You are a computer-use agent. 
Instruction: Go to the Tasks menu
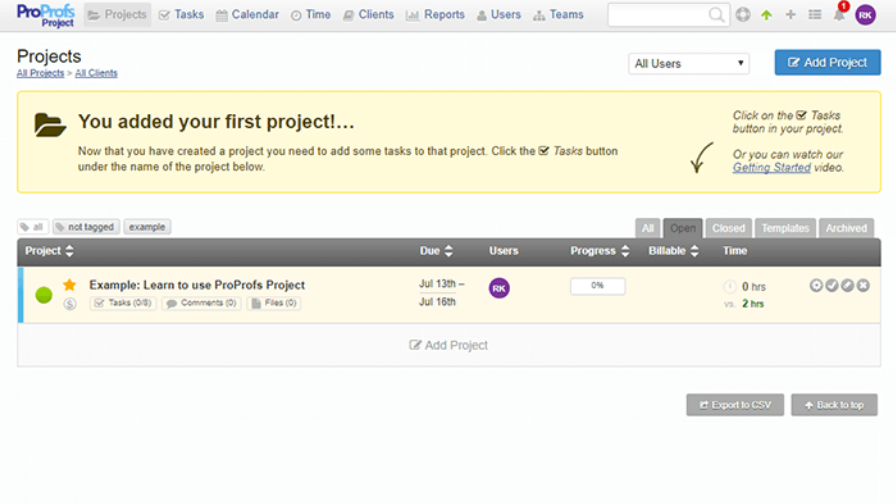181,15
